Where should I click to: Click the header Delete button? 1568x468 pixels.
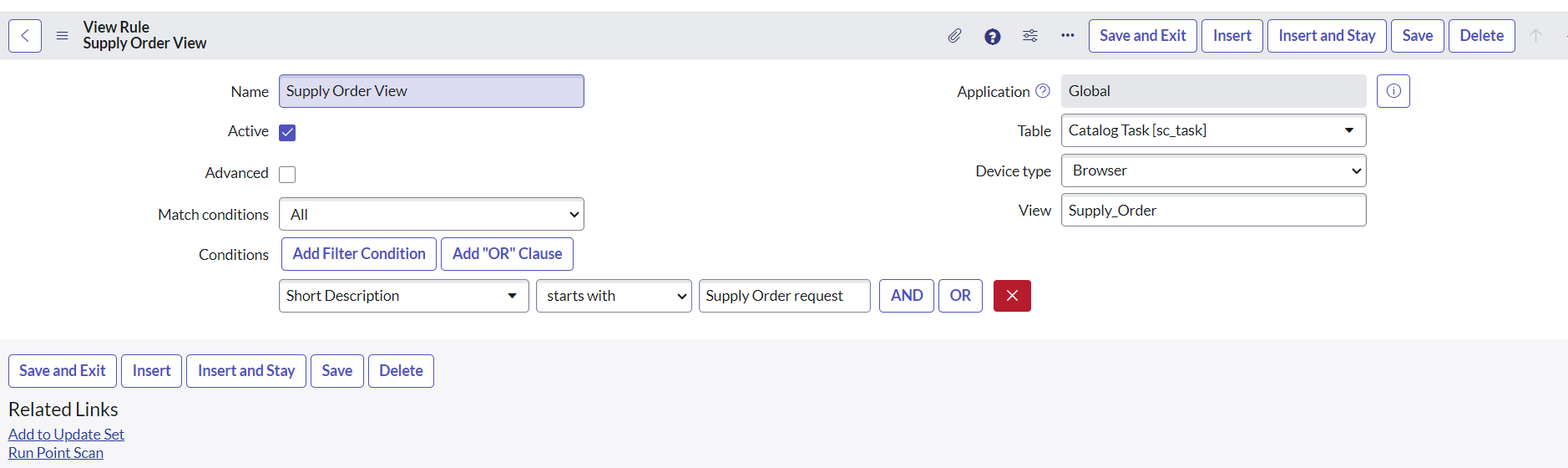(x=1482, y=36)
